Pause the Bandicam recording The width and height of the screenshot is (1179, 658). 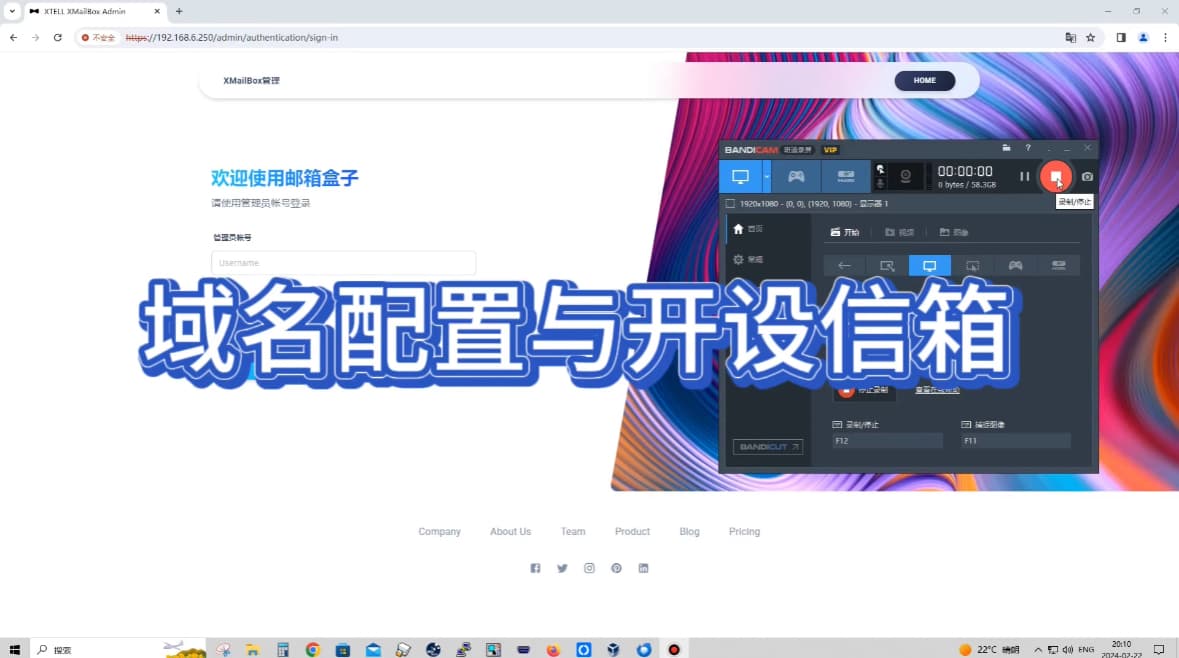[x=1024, y=177]
